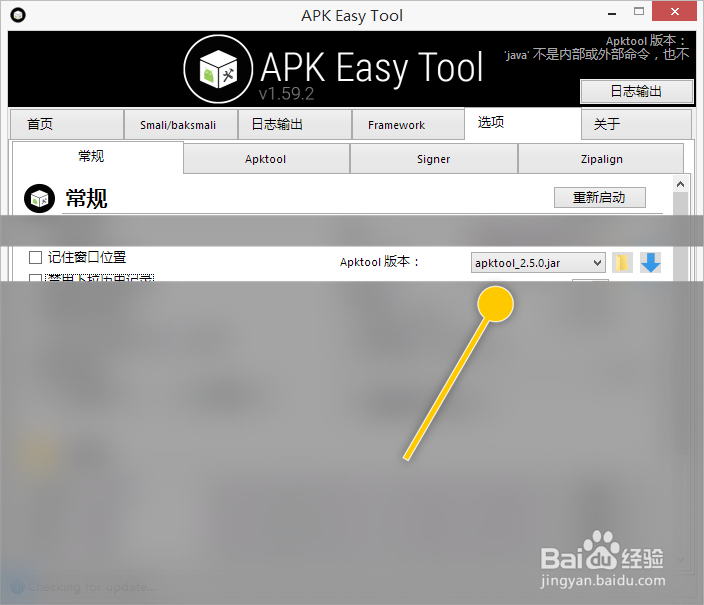Click the 日志输出 button in the banner

click(637, 92)
